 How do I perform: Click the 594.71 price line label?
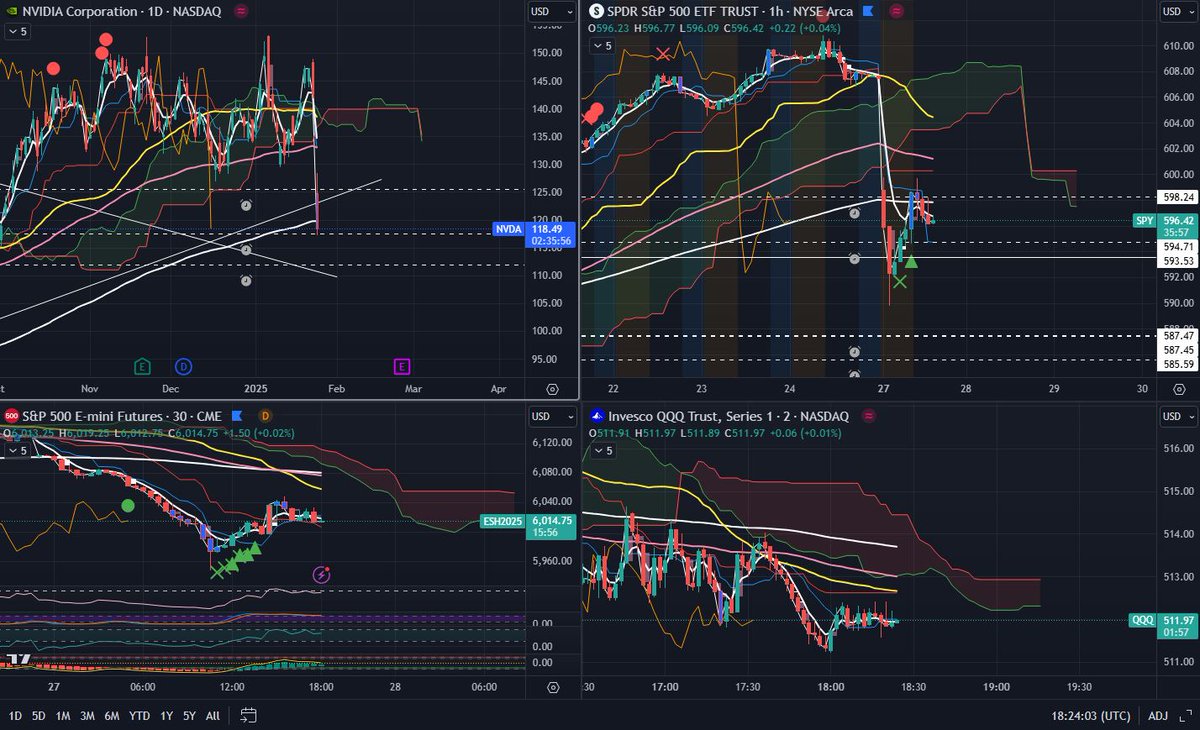point(1177,245)
